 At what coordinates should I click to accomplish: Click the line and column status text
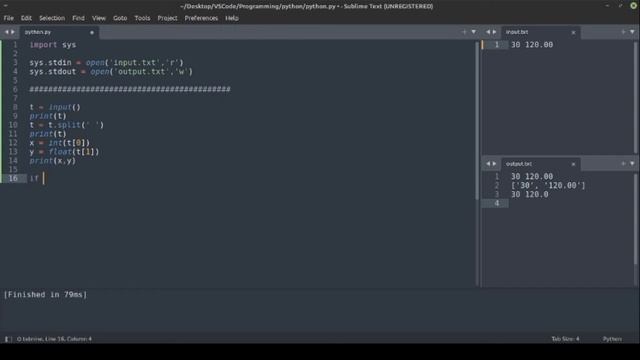point(54,339)
